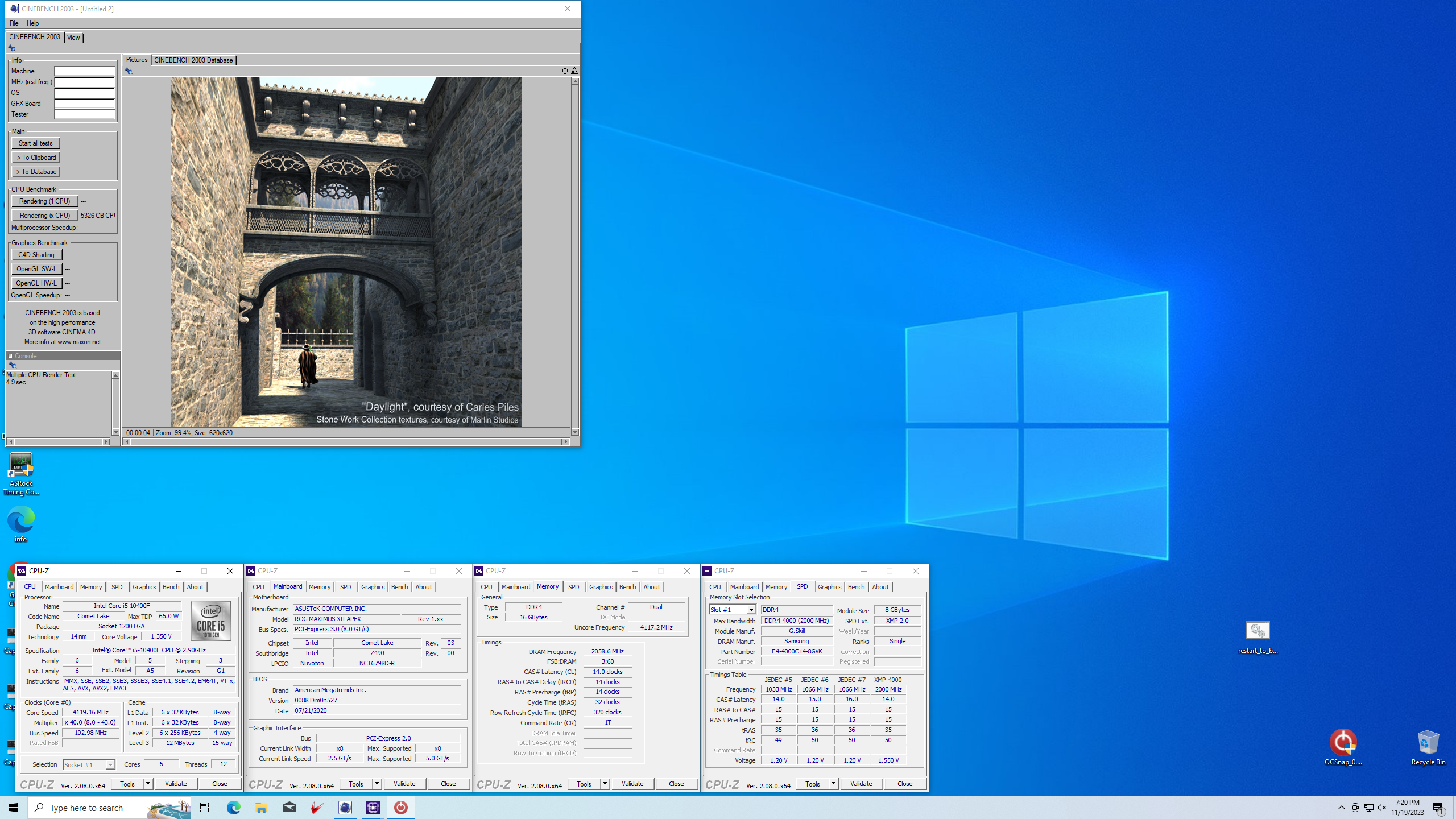Click the red swoosh app icon in the taskbar

(317, 808)
